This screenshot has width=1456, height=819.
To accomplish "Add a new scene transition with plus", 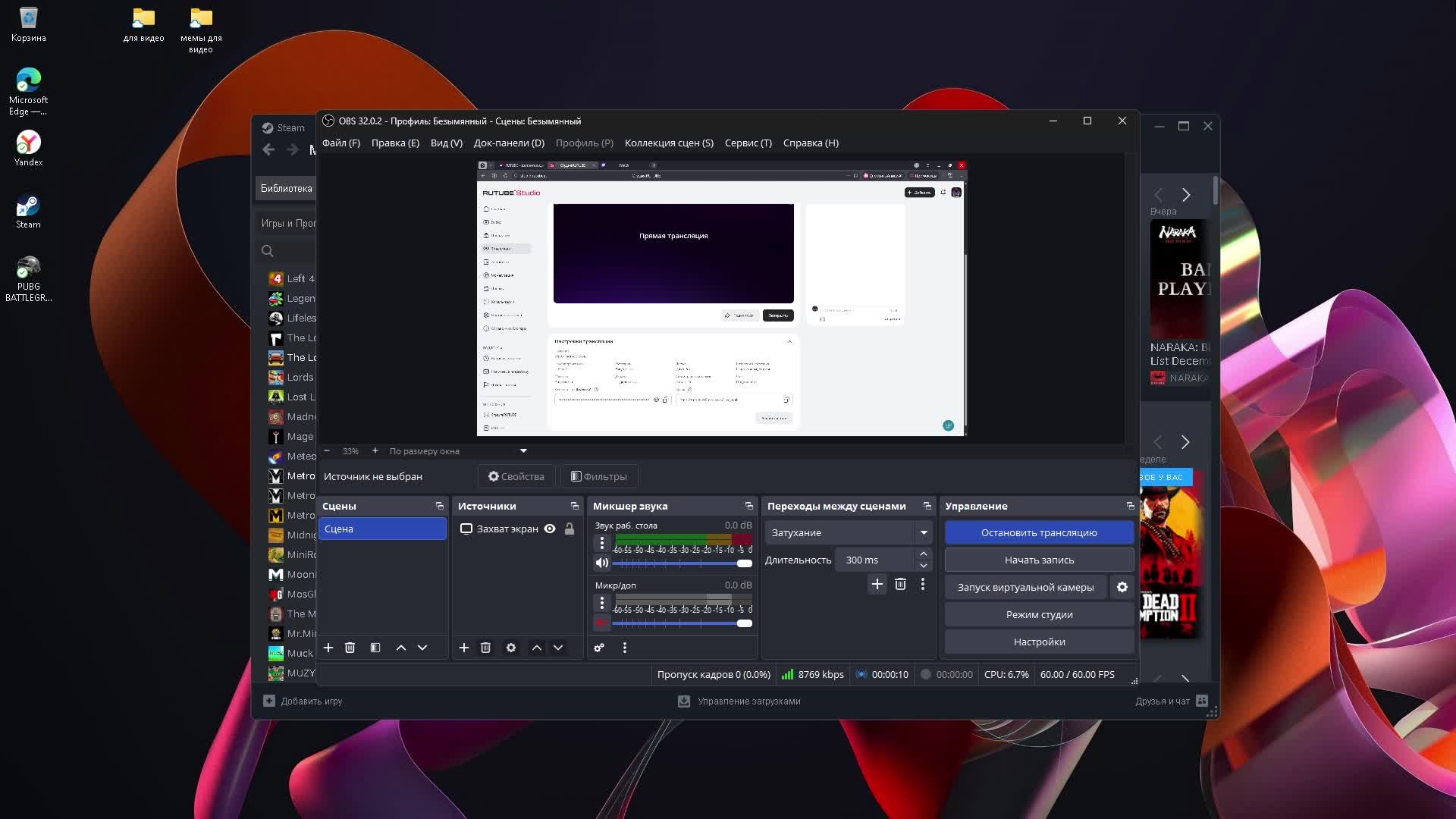I will tap(877, 584).
